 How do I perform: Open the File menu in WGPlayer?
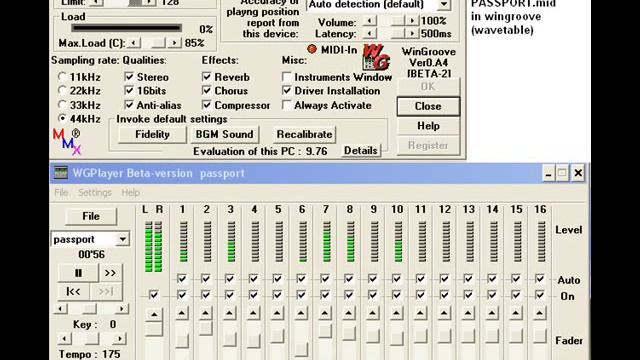click(x=61, y=192)
